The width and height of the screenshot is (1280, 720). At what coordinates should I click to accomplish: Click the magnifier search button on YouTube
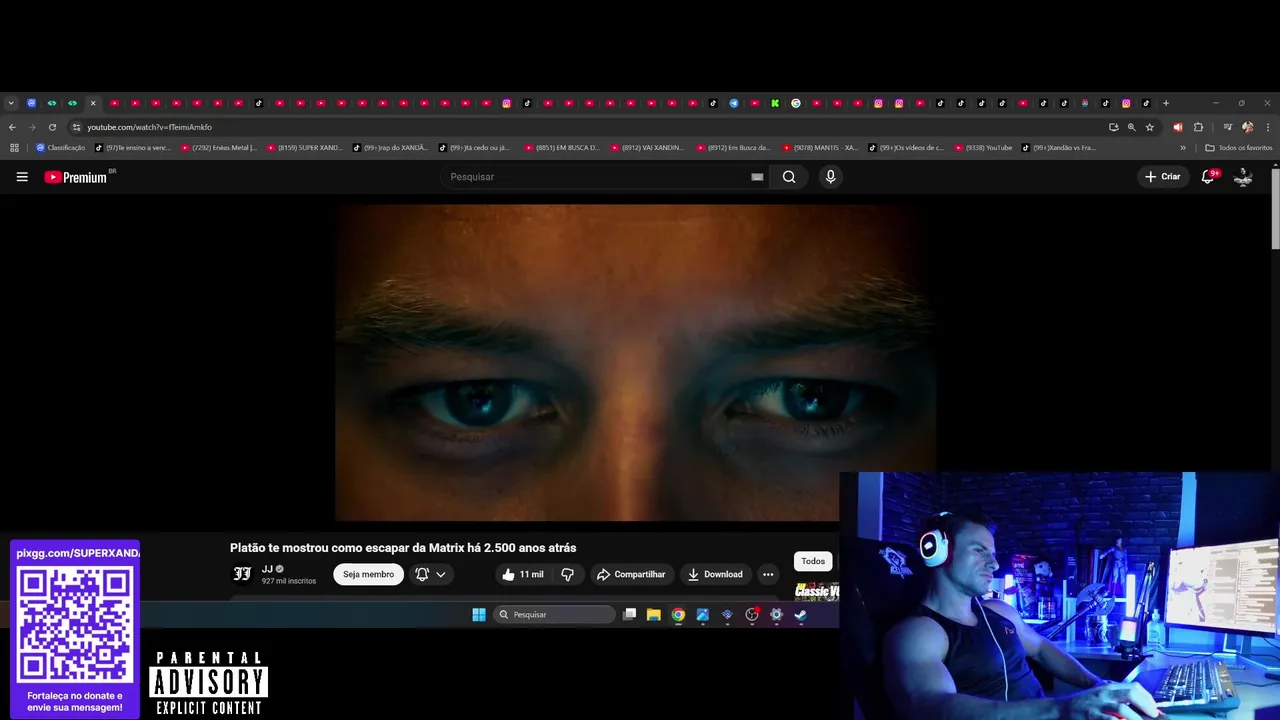[x=789, y=177]
